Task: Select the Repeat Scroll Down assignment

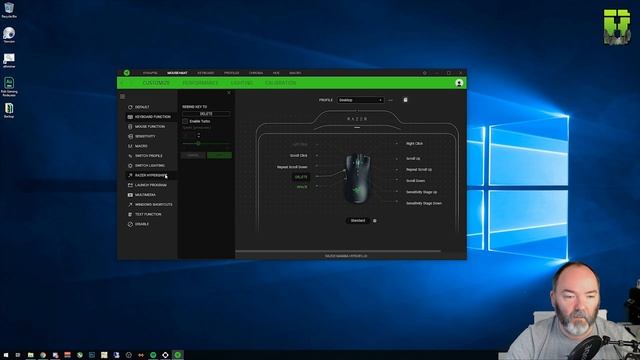Action: (292, 167)
